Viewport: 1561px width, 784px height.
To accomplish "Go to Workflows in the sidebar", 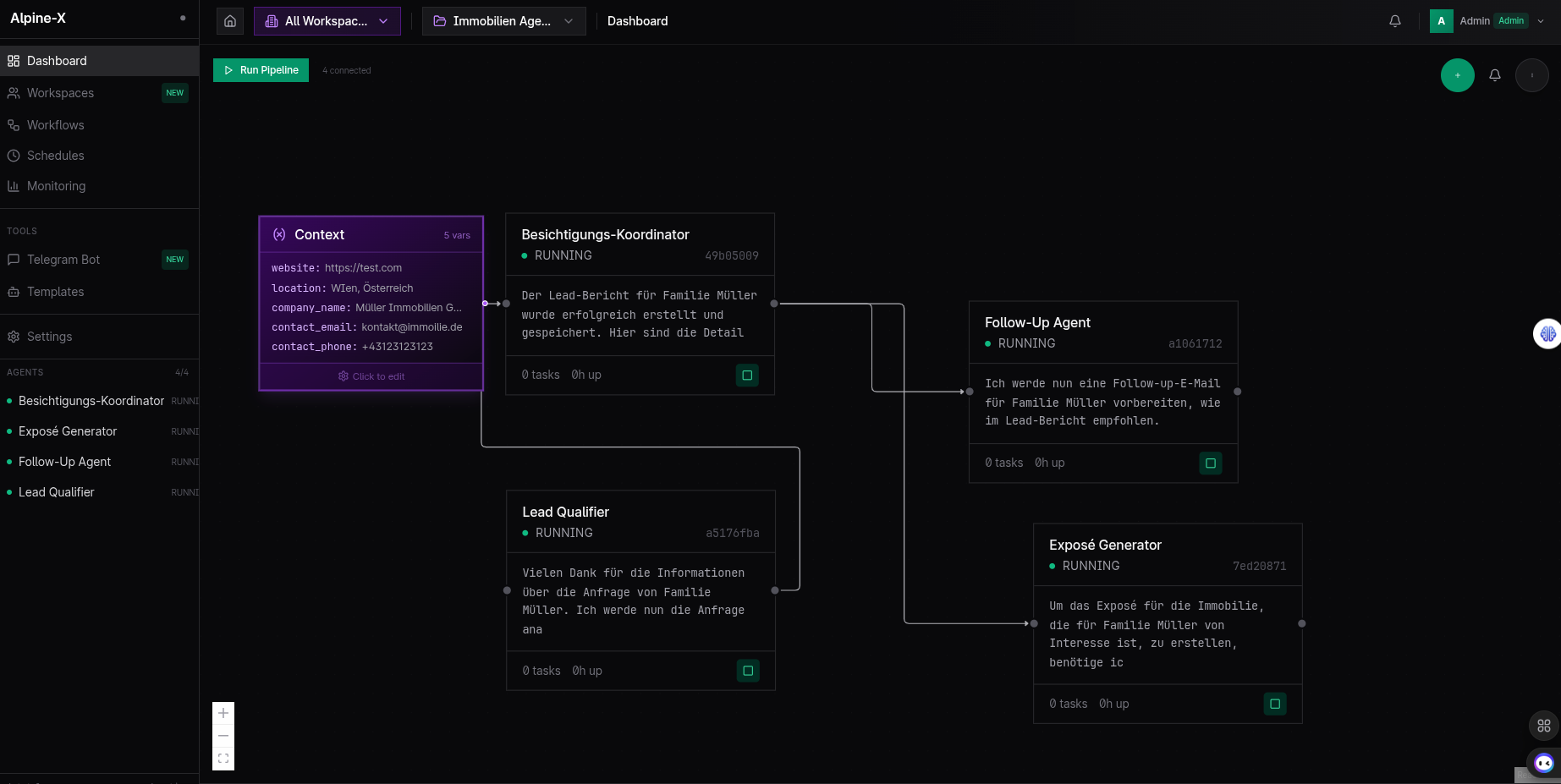I will tap(56, 125).
